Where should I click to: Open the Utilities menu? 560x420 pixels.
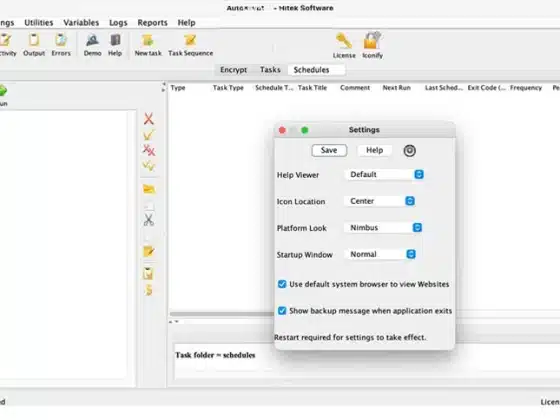(x=39, y=22)
